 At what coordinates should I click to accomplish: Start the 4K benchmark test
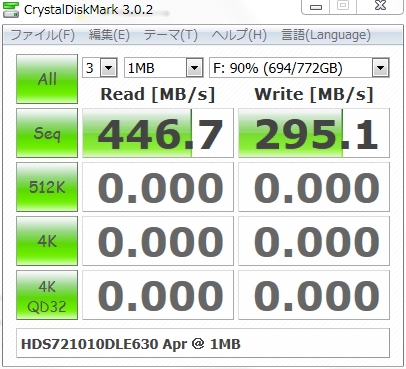[x=47, y=241]
